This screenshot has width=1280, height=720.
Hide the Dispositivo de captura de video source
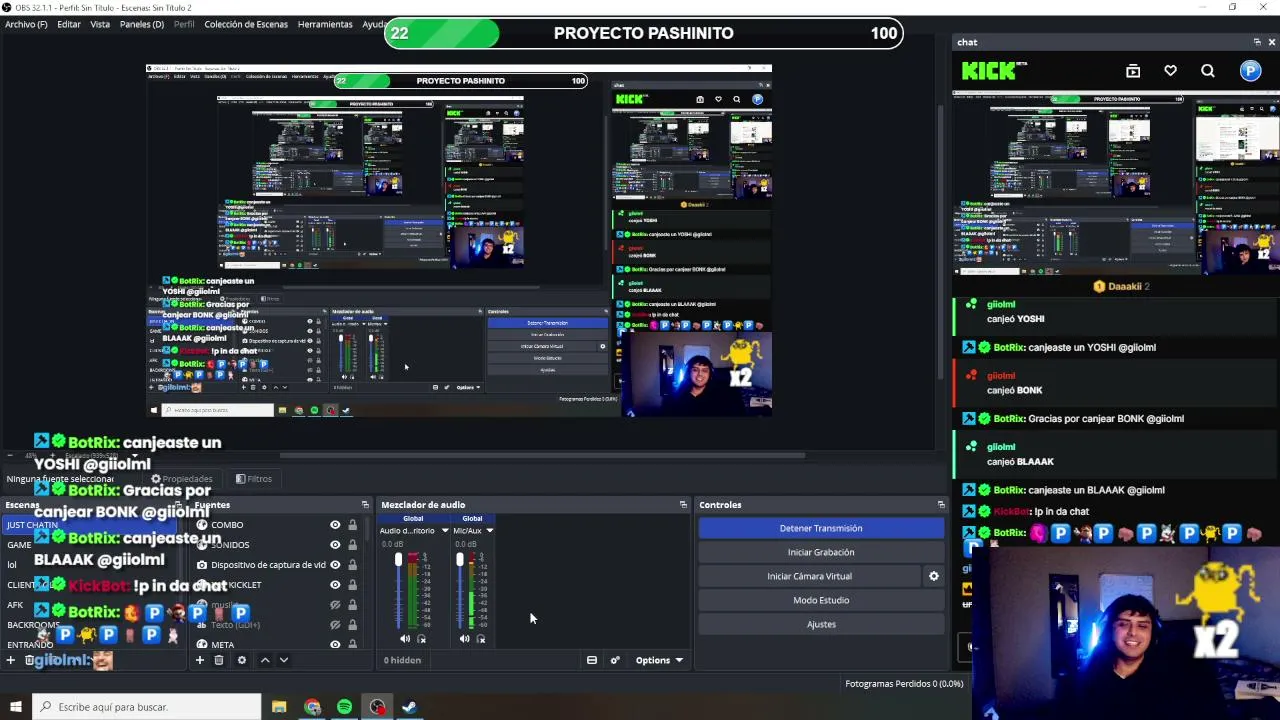[335, 565]
